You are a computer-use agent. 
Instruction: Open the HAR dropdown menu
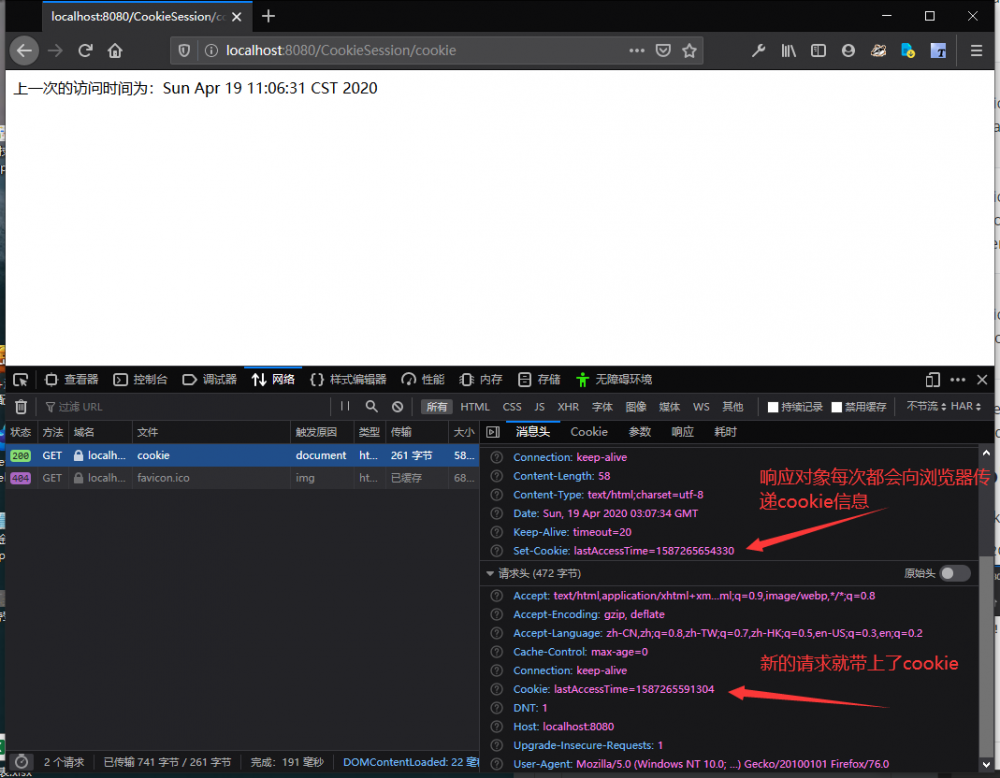pyautogui.click(x=966, y=407)
